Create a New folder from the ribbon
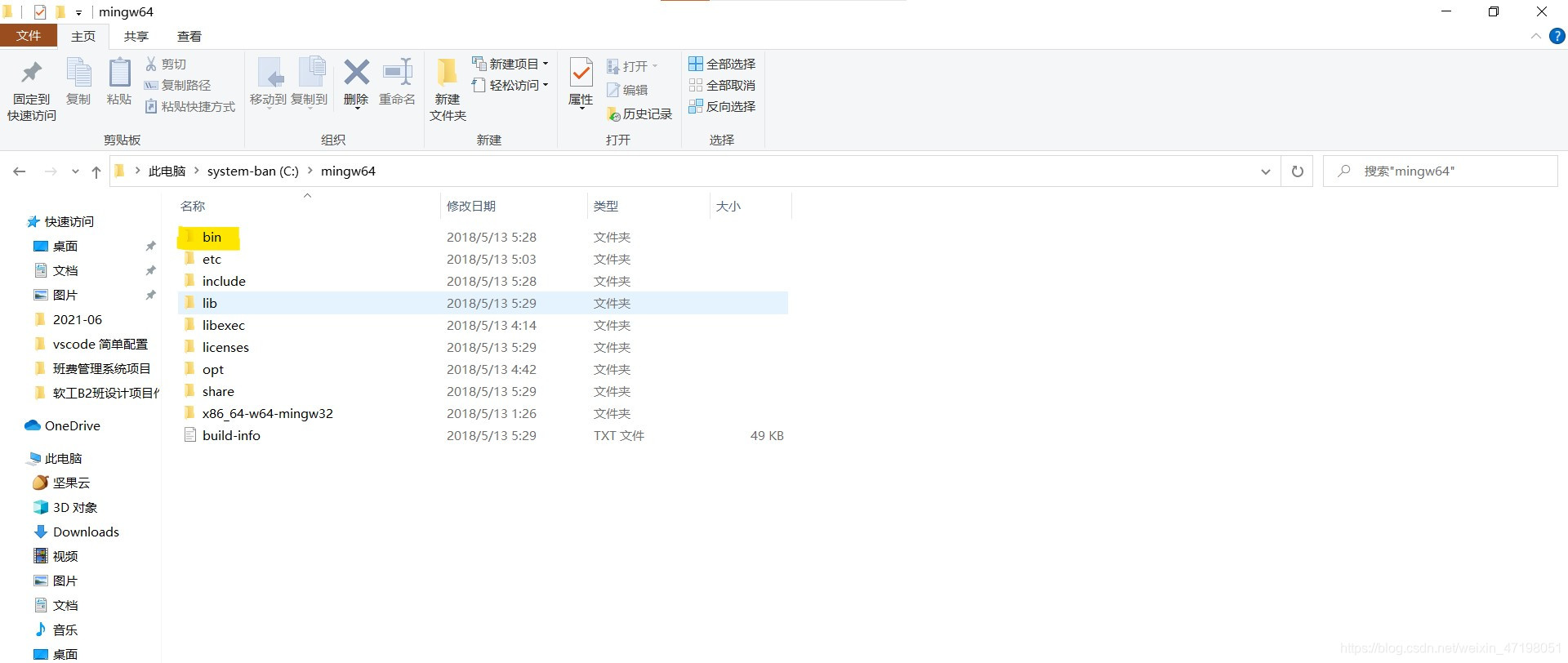 [x=448, y=90]
